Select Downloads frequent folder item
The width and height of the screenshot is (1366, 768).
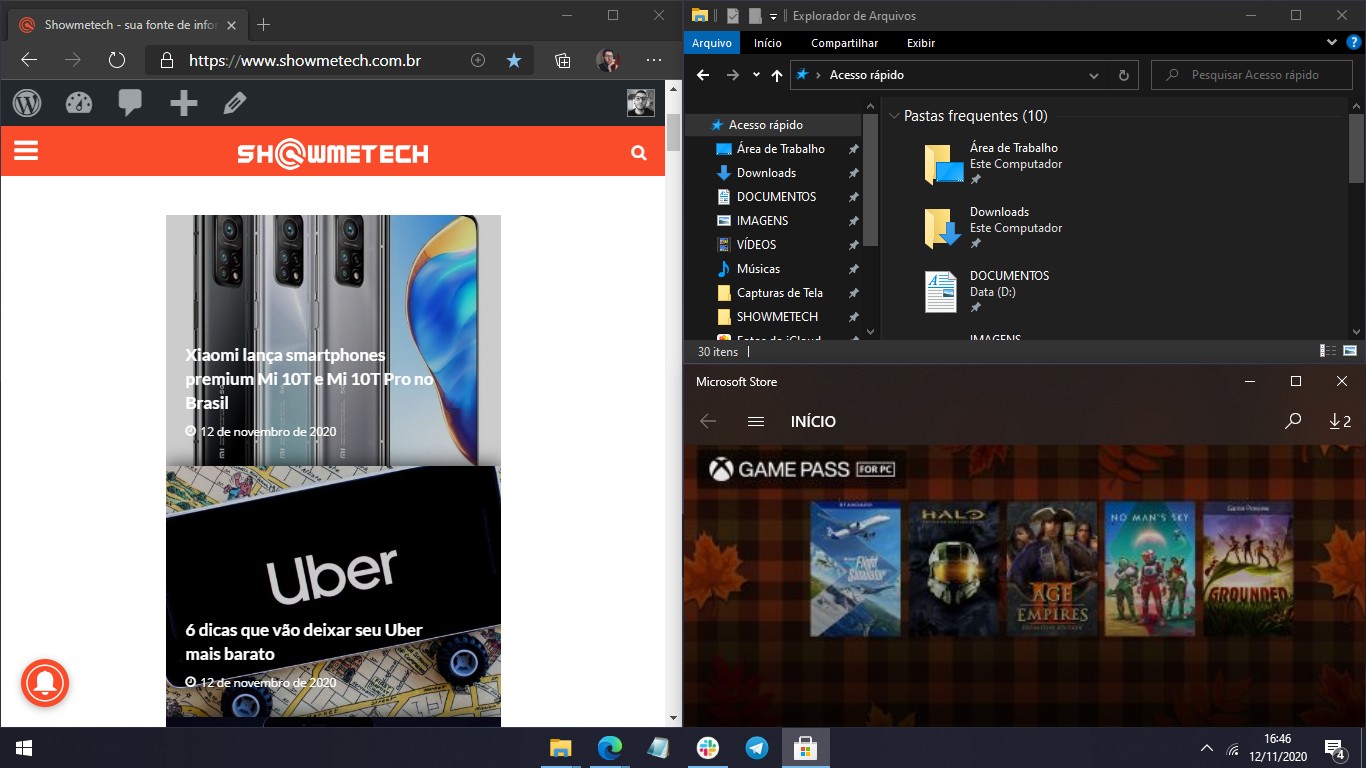pos(993,228)
